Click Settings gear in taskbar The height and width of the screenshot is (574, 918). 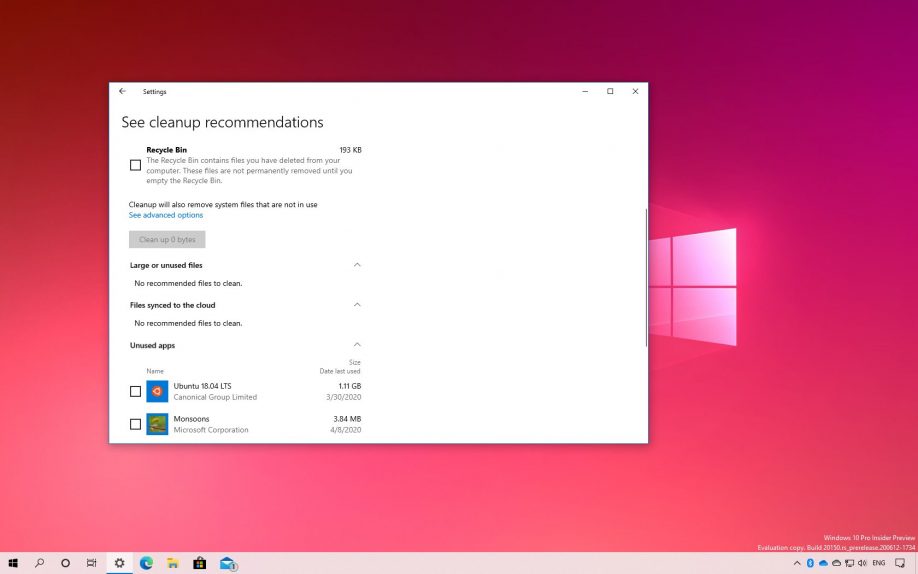pyautogui.click(x=119, y=563)
